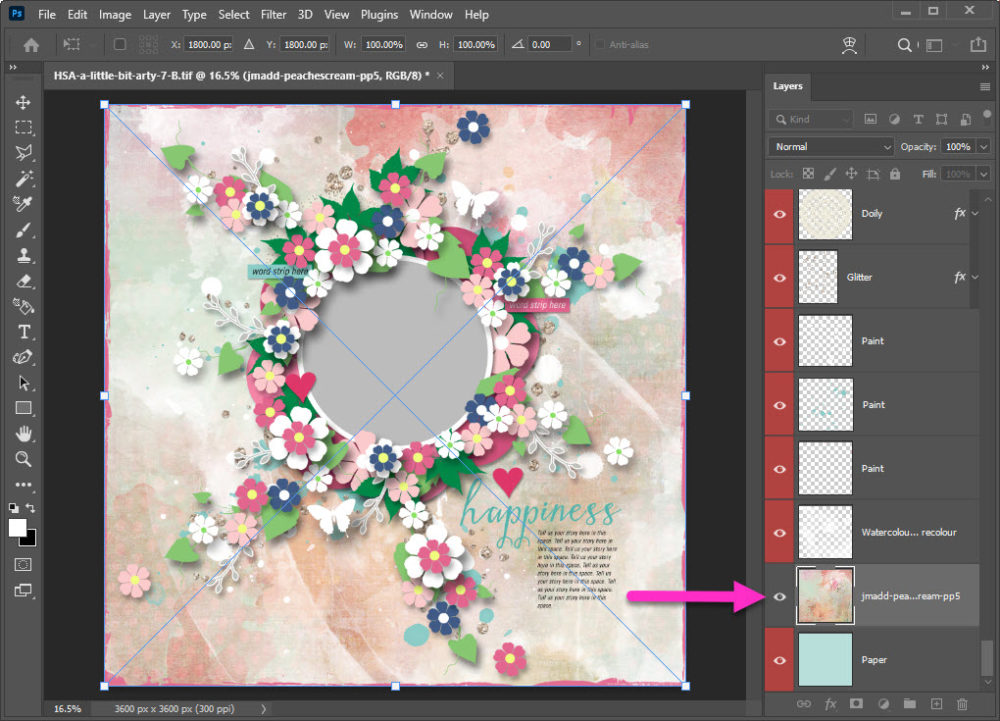Toggle the reference point checkbox
The width and height of the screenshot is (1000, 721).
(x=119, y=45)
